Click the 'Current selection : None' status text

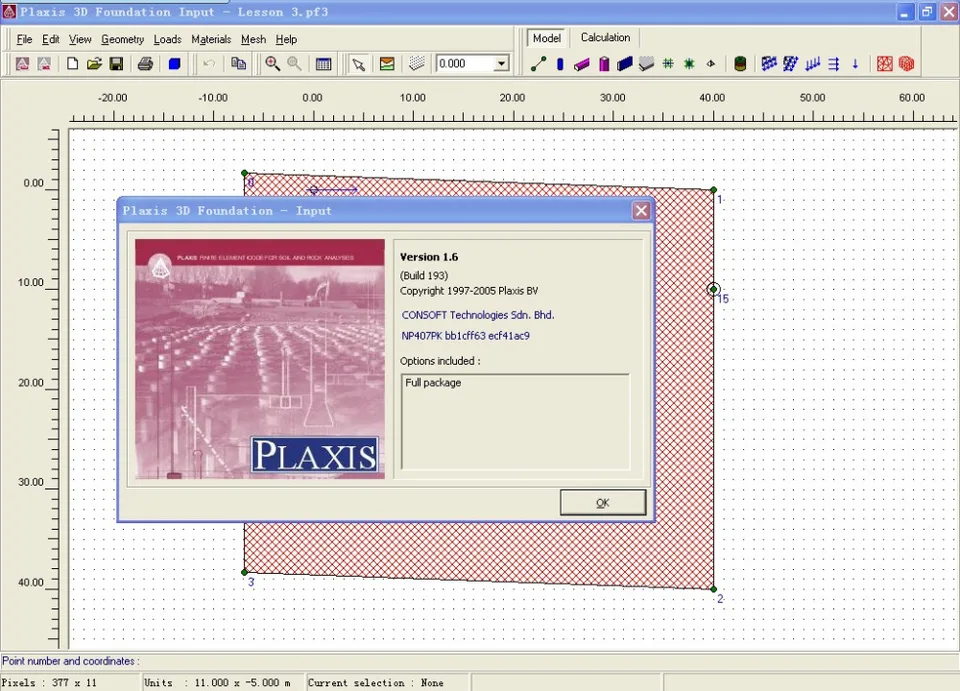[375, 682]
